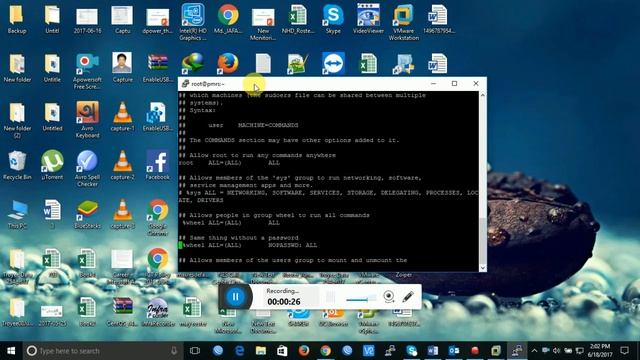640x360 pixels.
Task: Select the Intel(R) HD Graphics desktop icon
Action: pyautogui.click(x=193, y=22)
